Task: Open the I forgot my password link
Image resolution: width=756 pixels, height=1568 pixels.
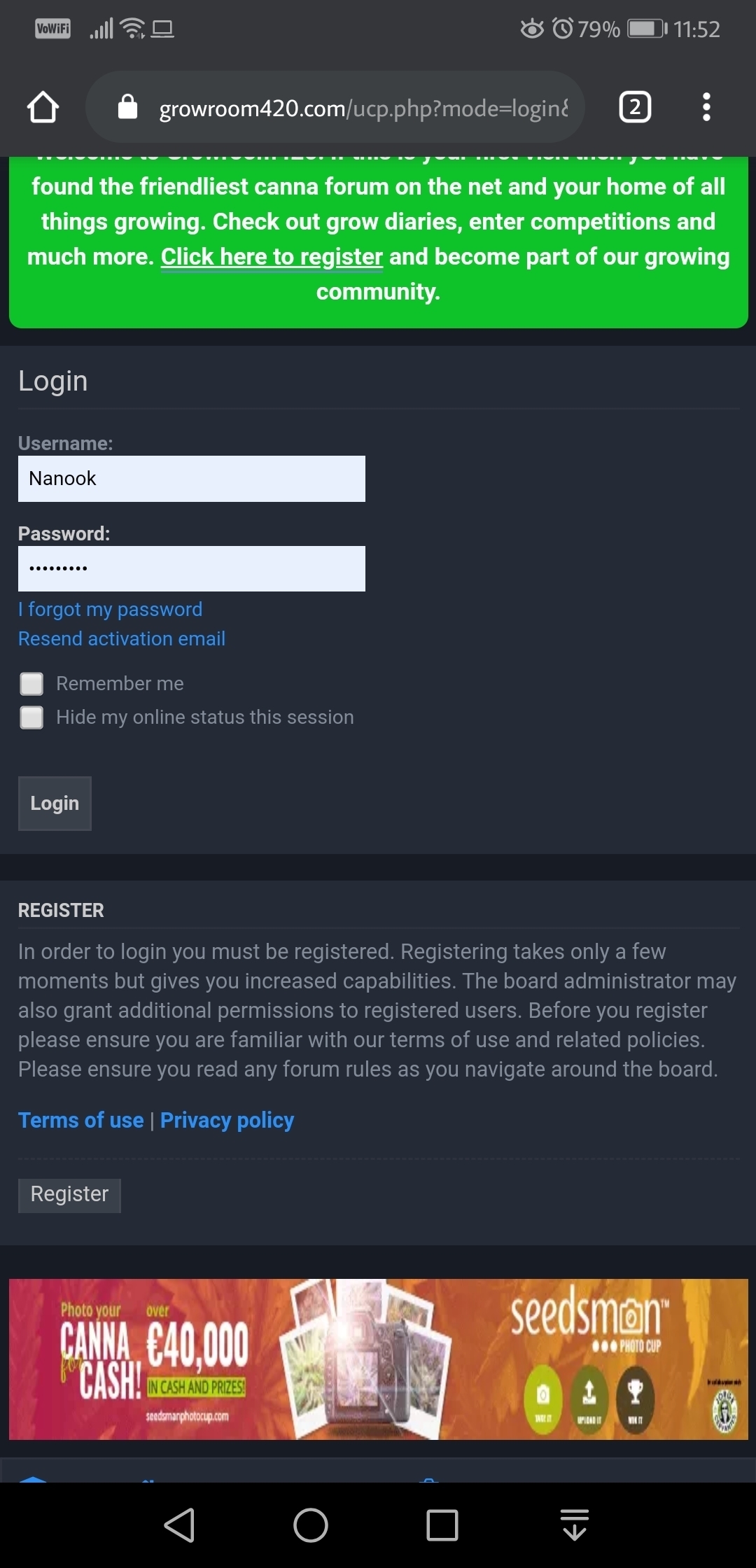Action: pos(110,610)
